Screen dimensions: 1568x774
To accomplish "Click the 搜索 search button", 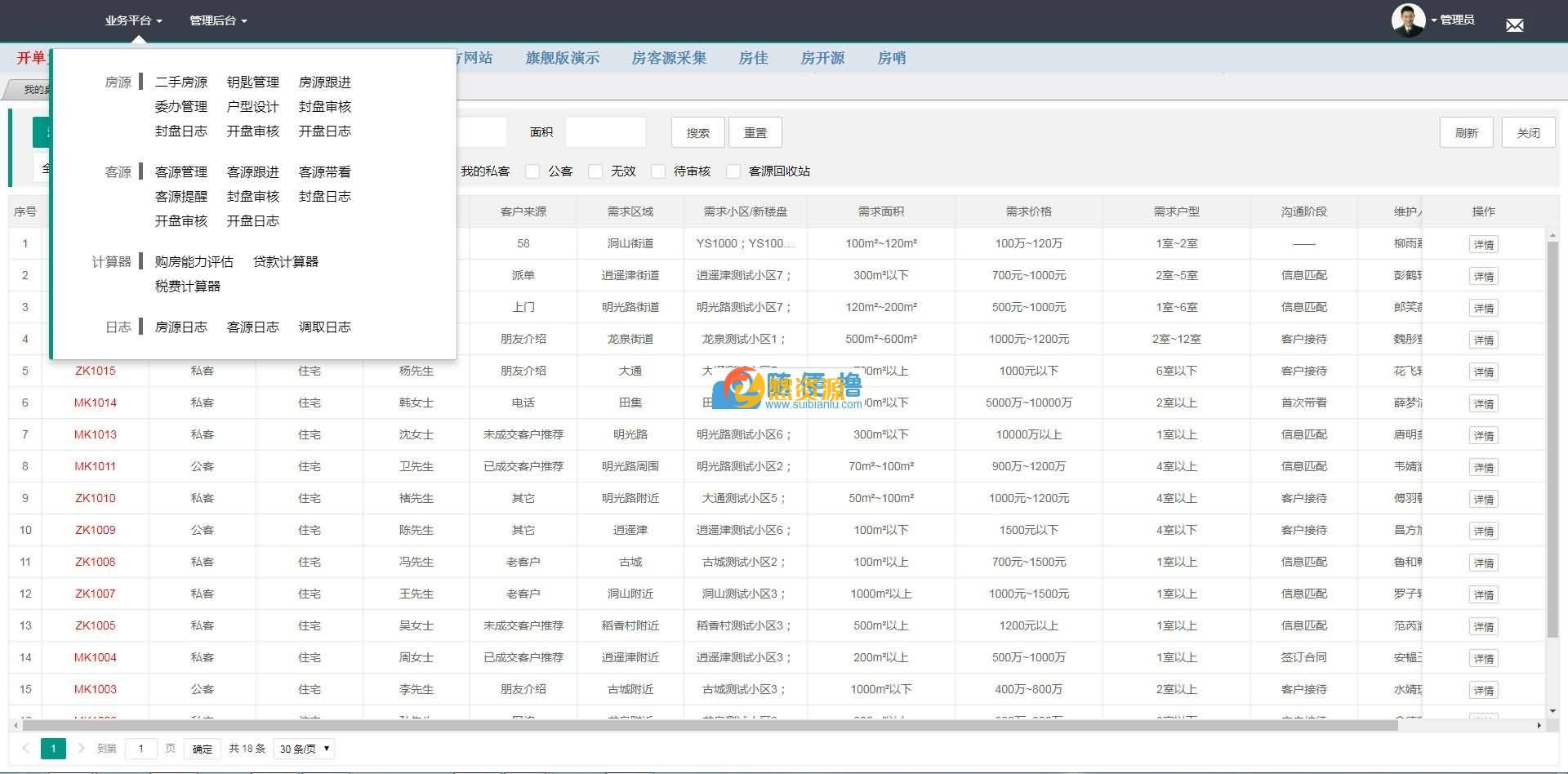I will [697, 131].
